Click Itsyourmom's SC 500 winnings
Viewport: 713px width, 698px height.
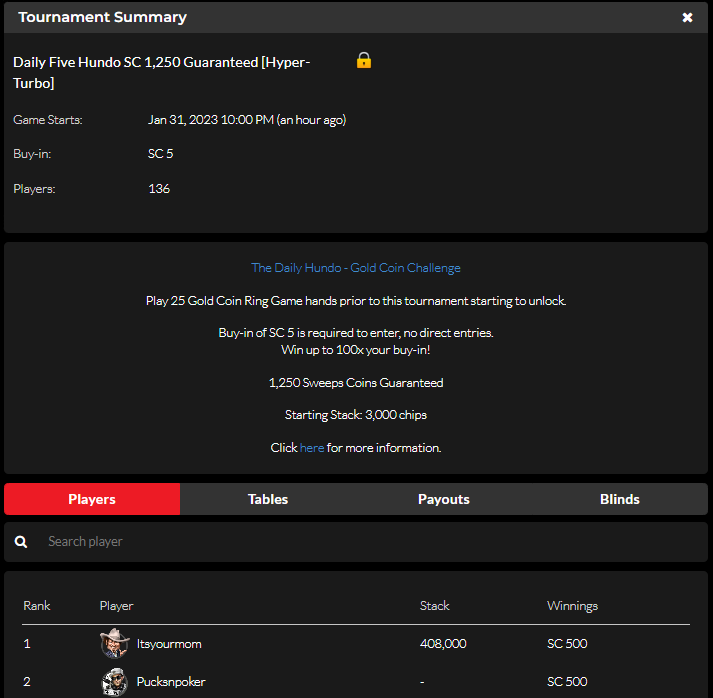click(567, 644)
